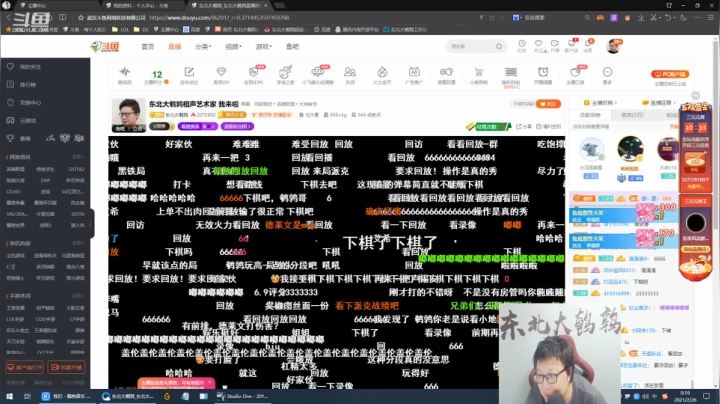Open the notification bell icon with badge

588,44
